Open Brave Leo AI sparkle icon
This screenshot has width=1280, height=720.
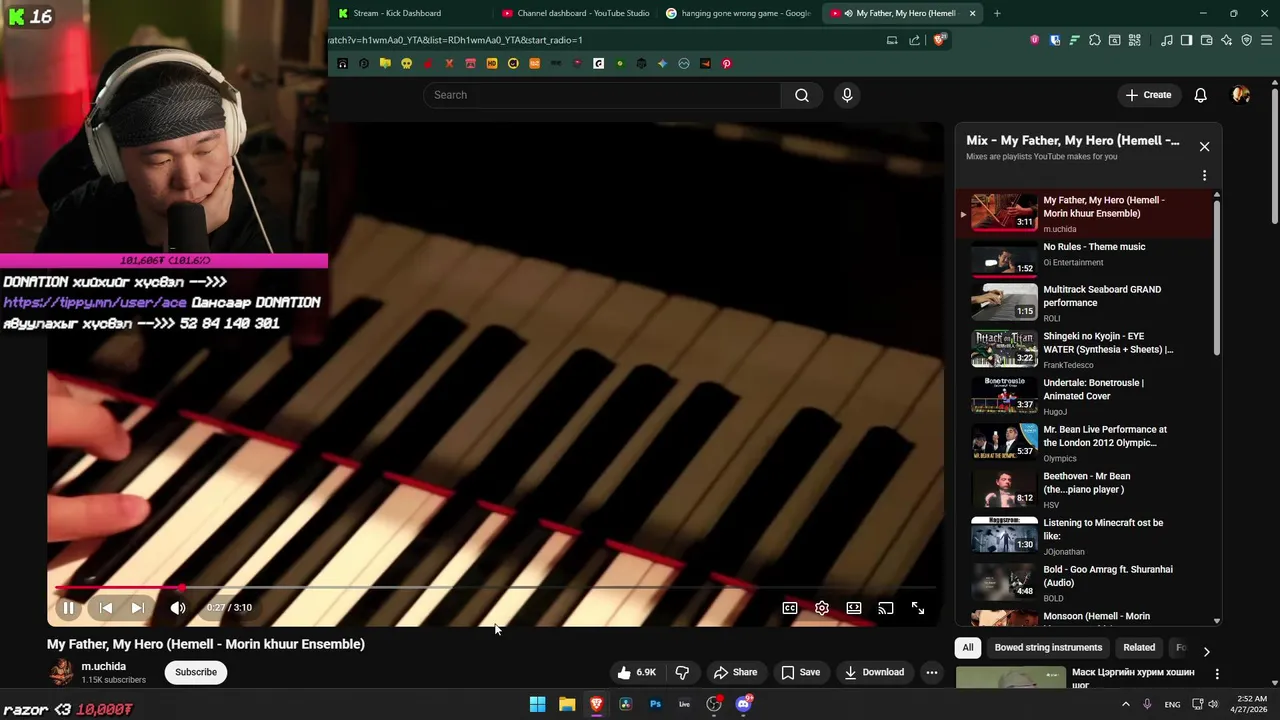tap(1227, 40)
